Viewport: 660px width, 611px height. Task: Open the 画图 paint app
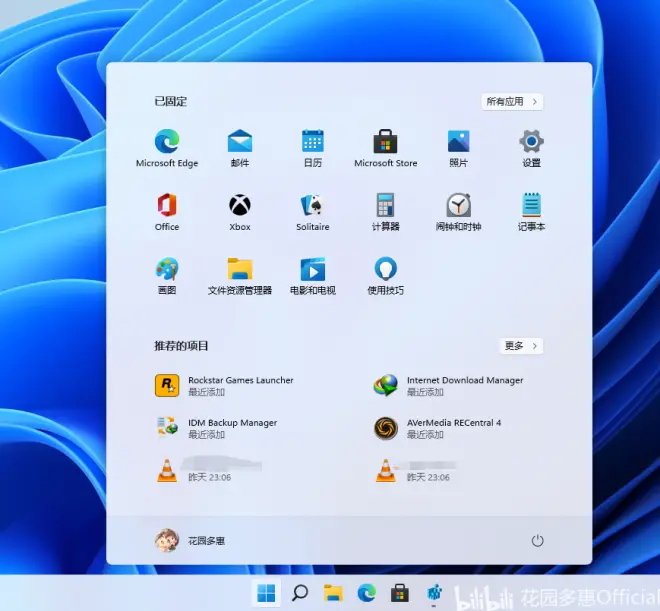(167, 276)
